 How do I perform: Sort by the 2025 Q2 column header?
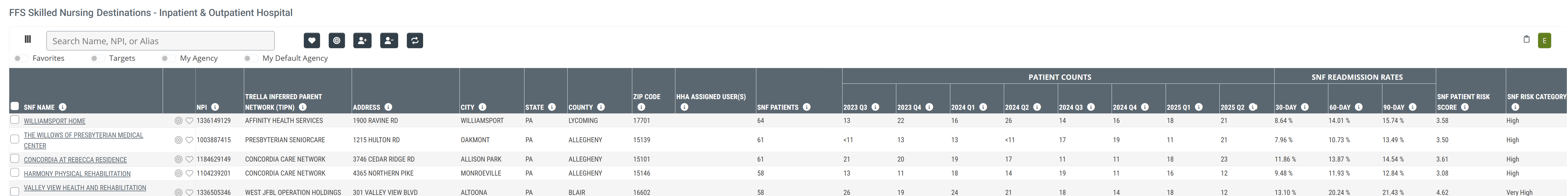pos(1233,107)
